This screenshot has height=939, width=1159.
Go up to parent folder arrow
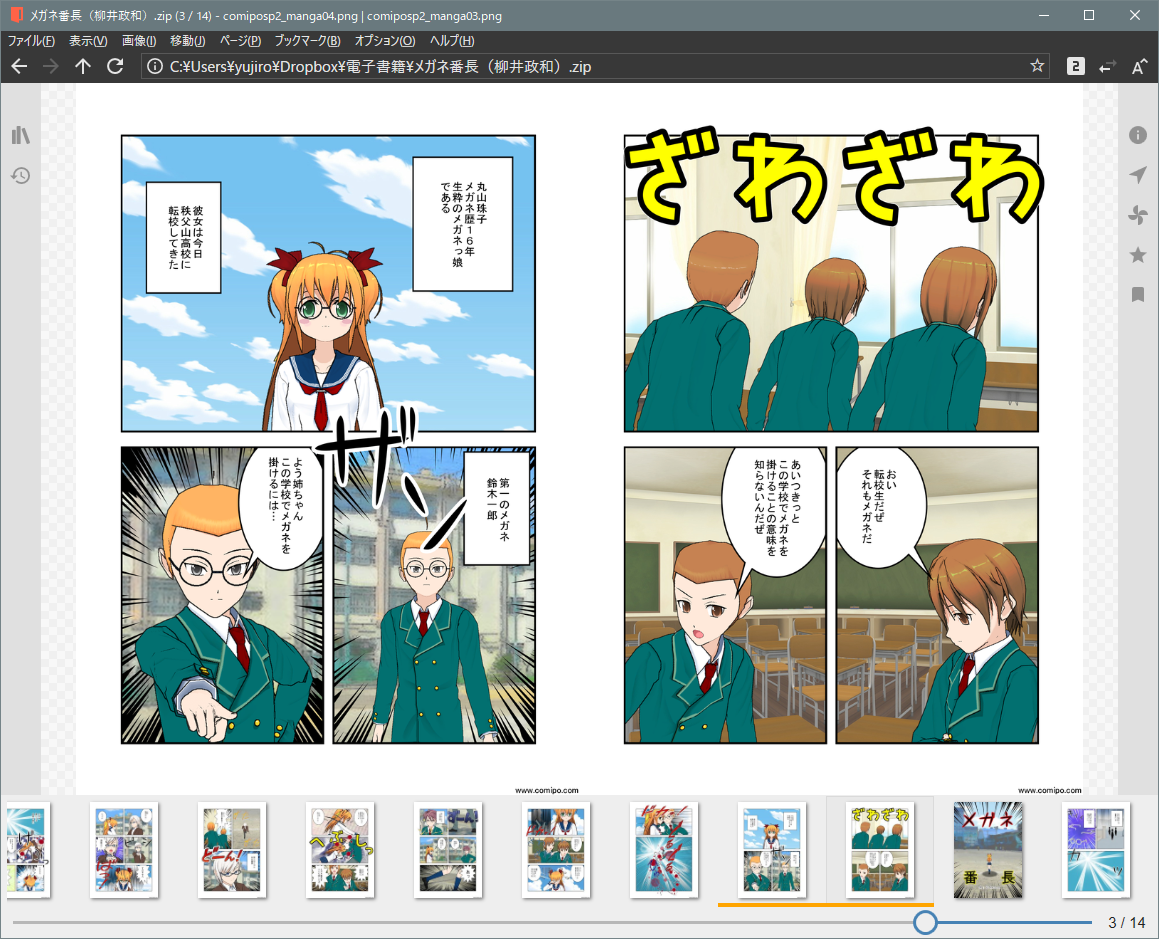[83, 67]
